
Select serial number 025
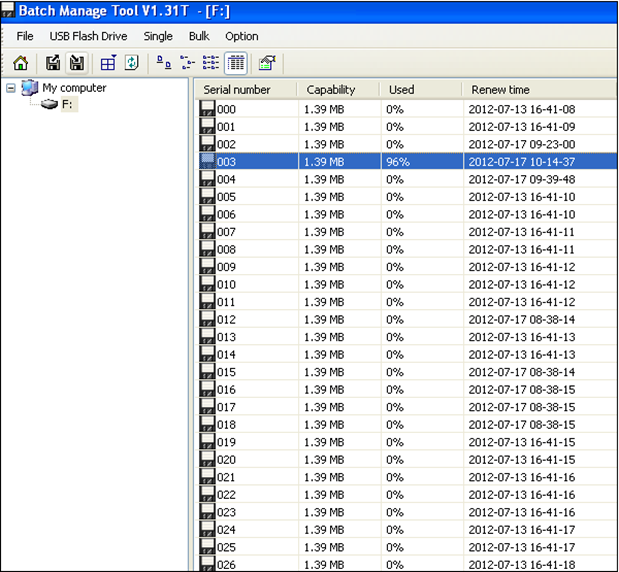tap(226, 547)
